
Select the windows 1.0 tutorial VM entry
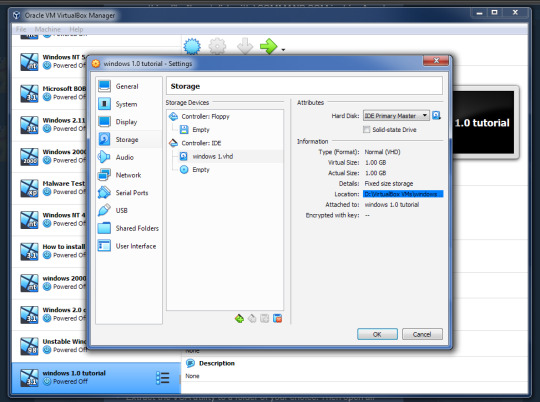96,377
